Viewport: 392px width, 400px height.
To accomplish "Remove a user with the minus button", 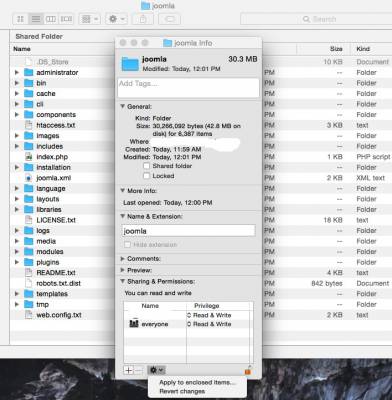I will coord(139,370).
